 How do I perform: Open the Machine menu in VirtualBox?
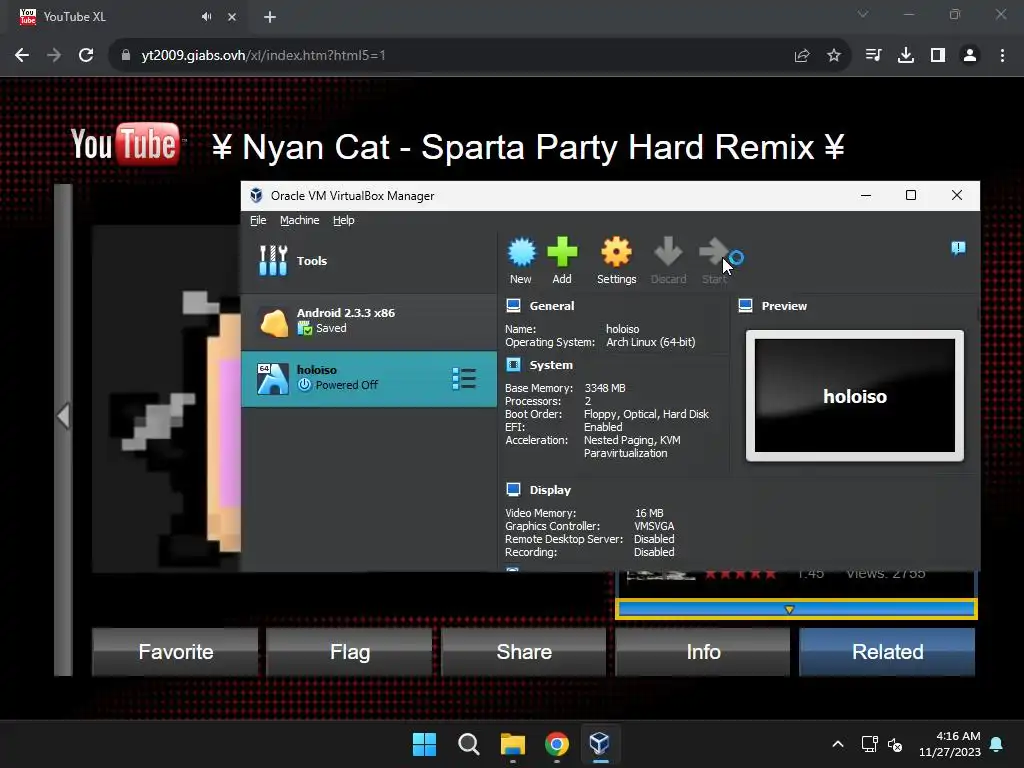click(300, 220)
